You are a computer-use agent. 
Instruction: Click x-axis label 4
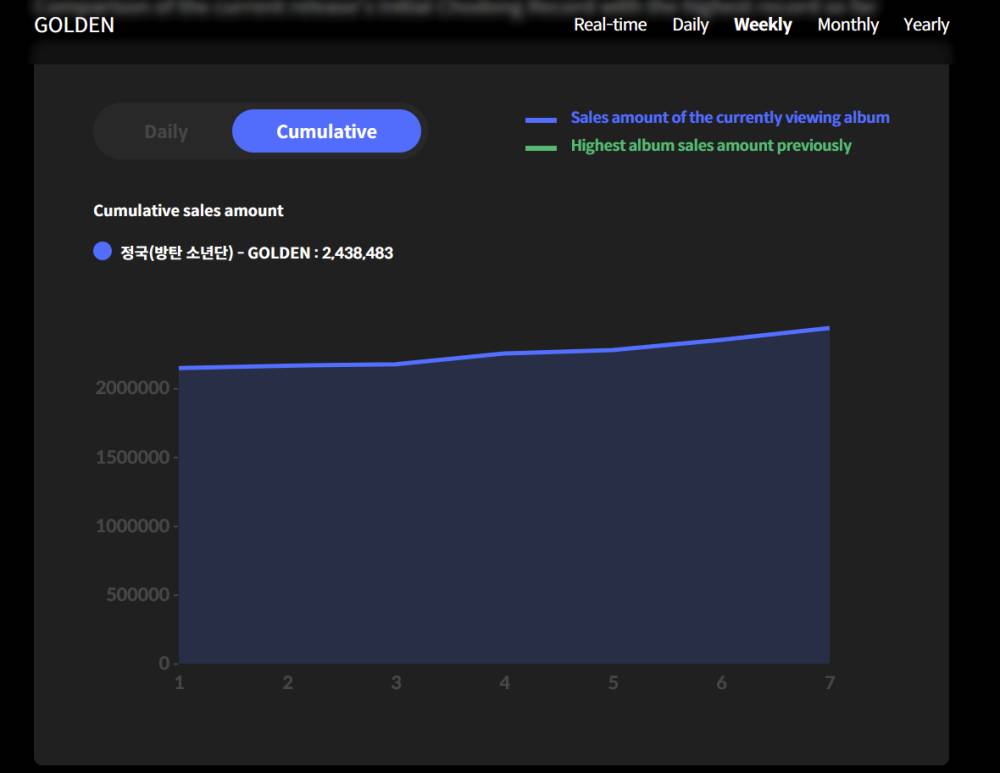click(x=504, y=683)
